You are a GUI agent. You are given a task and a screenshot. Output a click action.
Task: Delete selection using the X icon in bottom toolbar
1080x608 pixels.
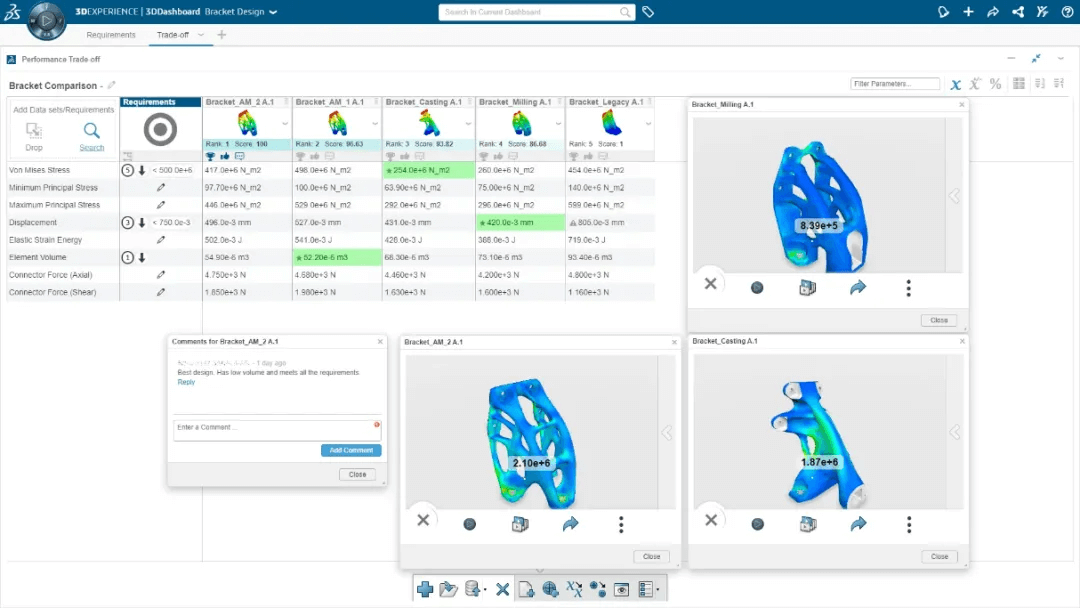point(503,589)
